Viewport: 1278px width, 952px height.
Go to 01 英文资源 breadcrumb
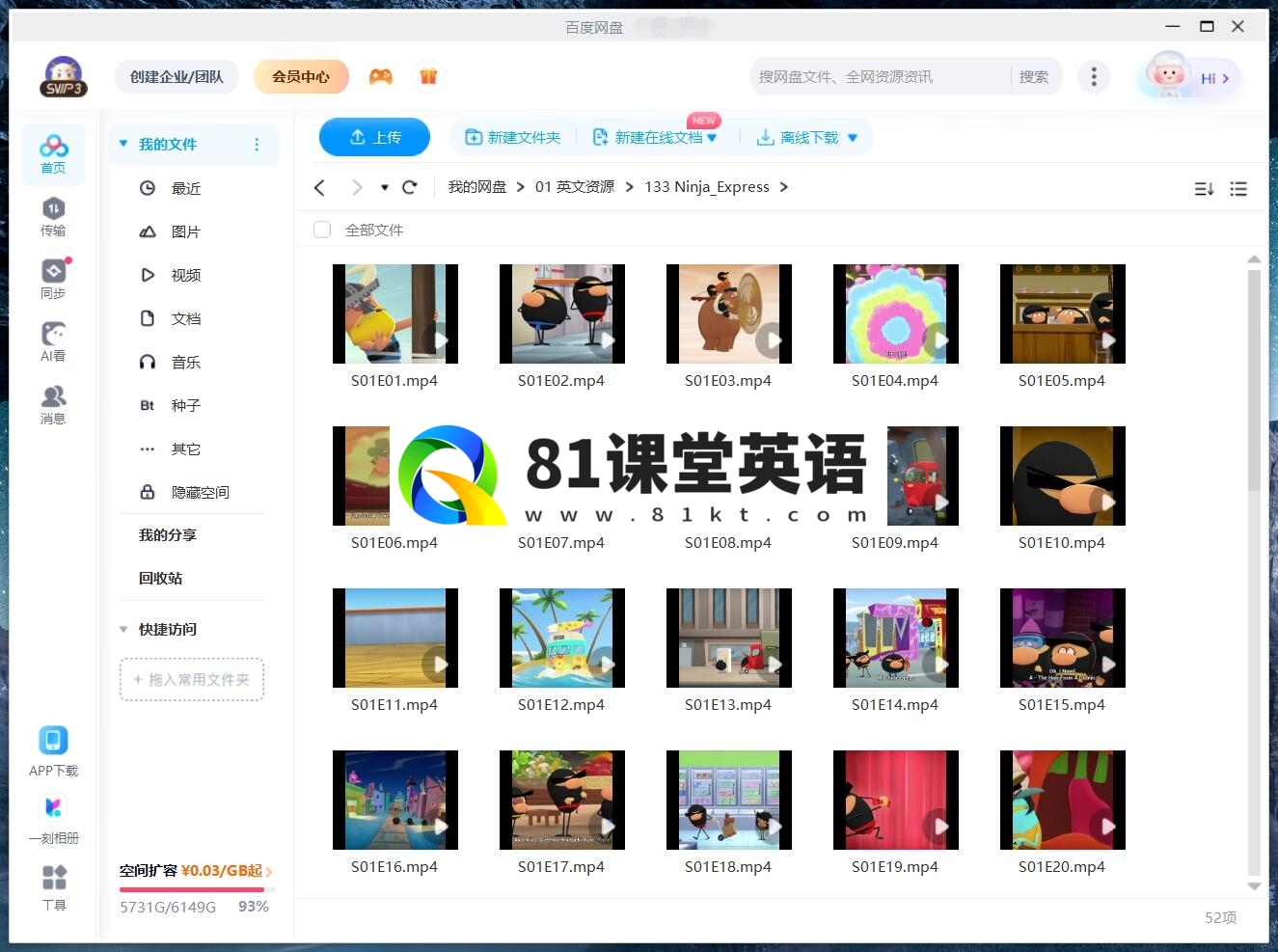pos(575,187)
